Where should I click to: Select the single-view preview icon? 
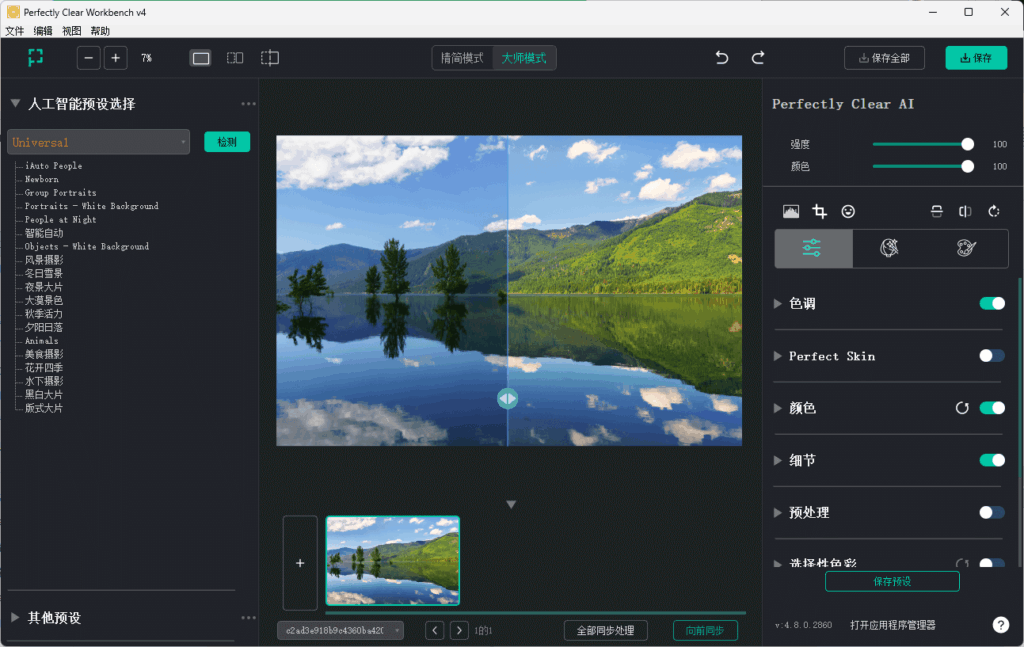pos(200,57)
